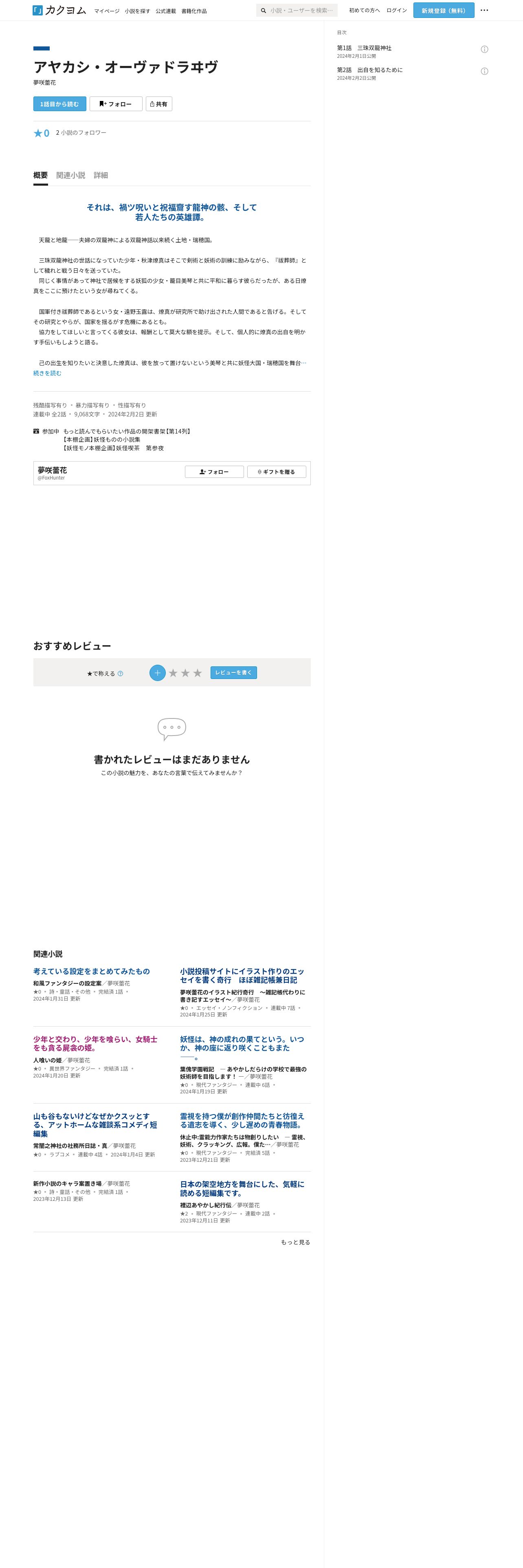Open episode 第2話 出自を知るために
523x1568 pixels.
tap(369, 70)
